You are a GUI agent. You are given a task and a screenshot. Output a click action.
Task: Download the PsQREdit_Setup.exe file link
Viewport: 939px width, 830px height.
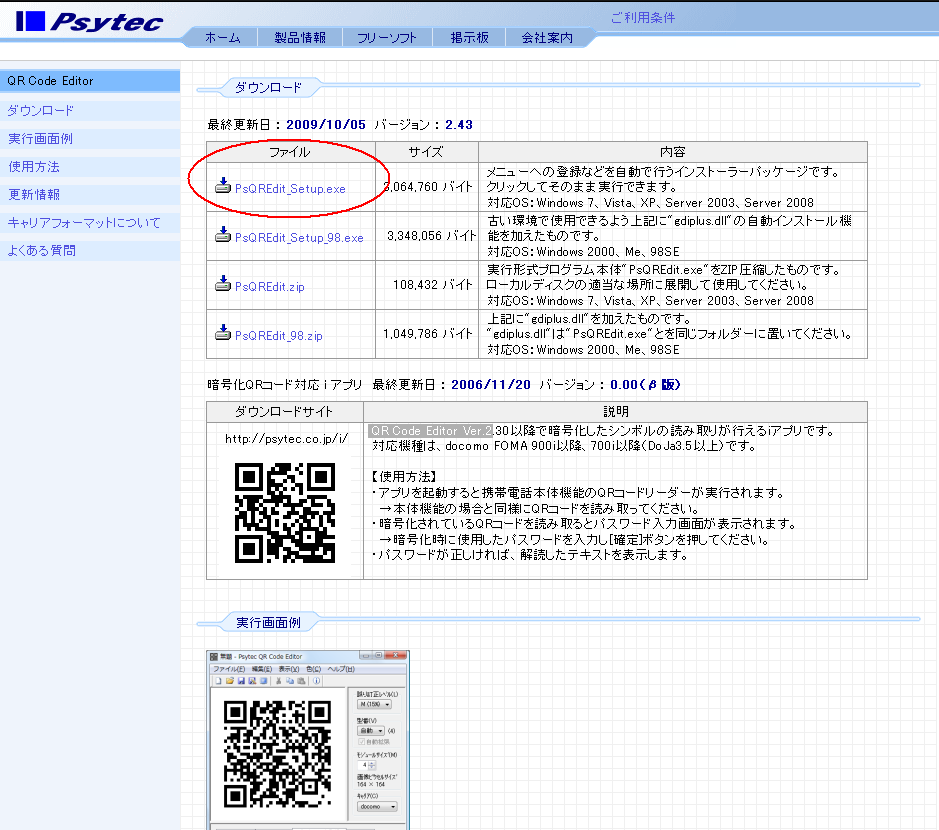[x=290, y=189]
